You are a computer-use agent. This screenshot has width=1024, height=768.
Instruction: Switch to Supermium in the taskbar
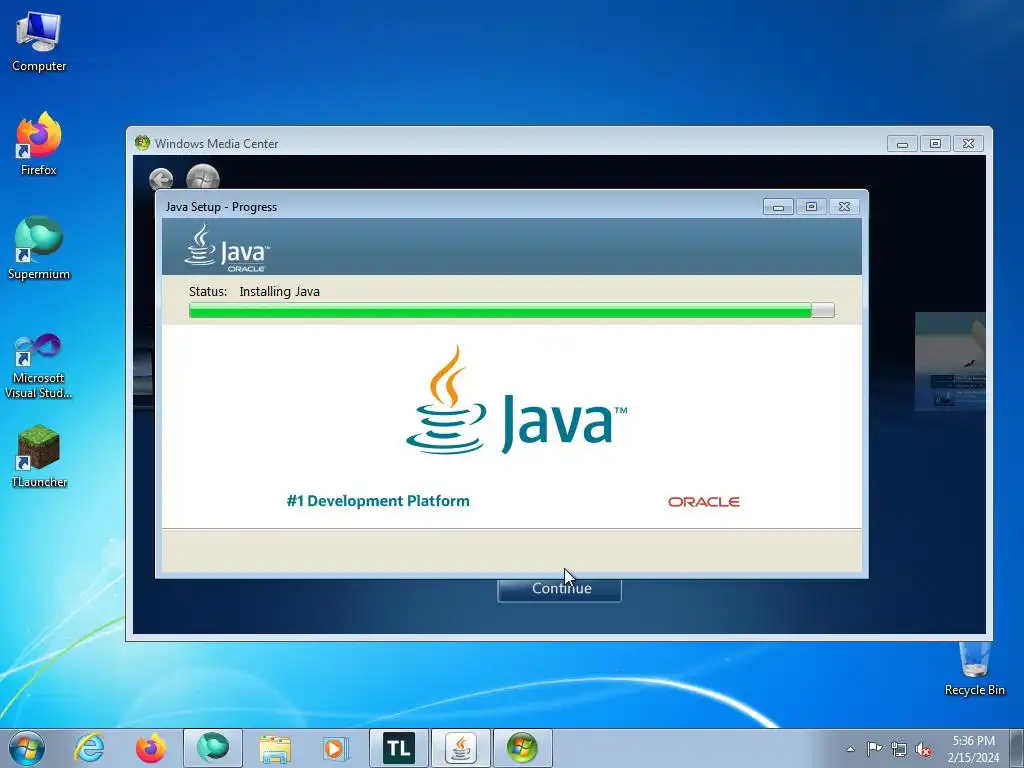tap(212, 748)
